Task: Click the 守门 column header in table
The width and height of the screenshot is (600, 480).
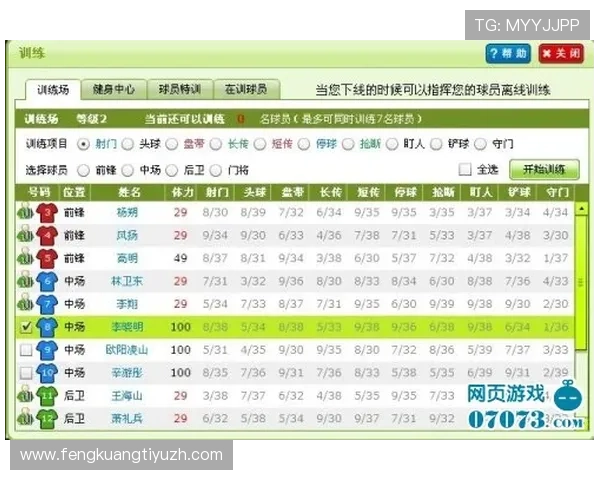Action: tap(557, 192)
